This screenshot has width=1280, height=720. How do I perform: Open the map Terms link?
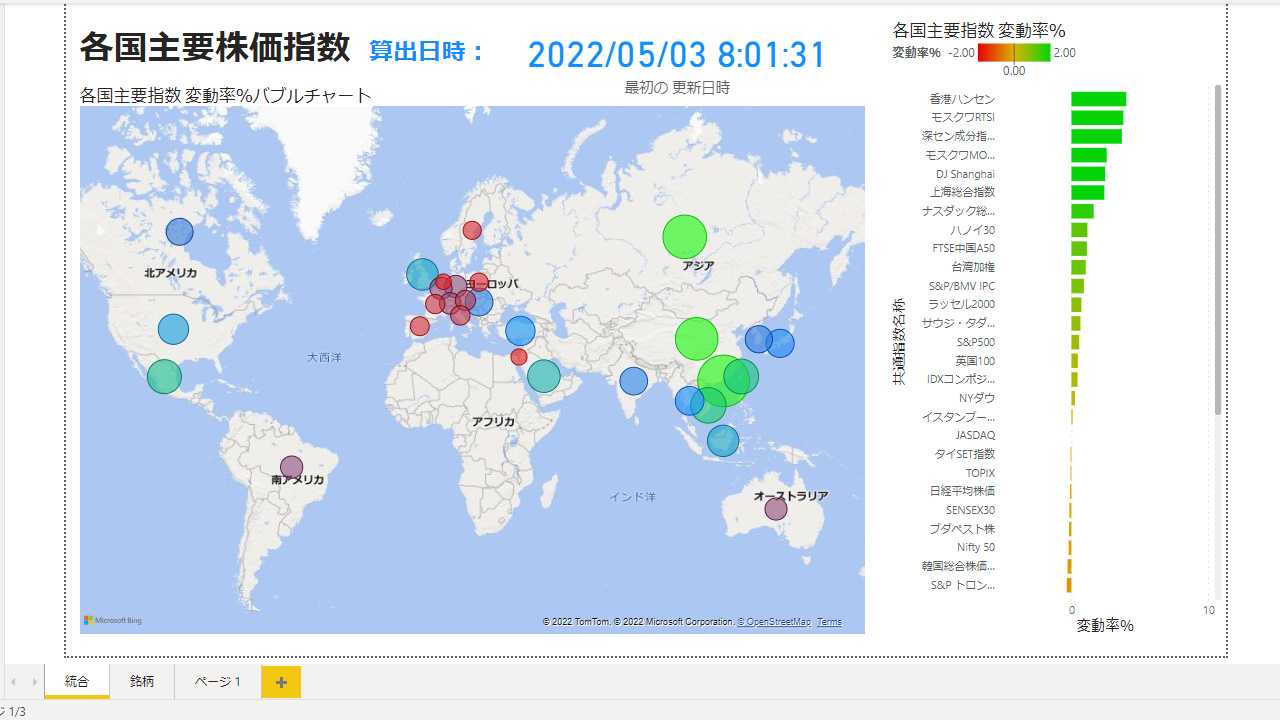pos(829,622)
